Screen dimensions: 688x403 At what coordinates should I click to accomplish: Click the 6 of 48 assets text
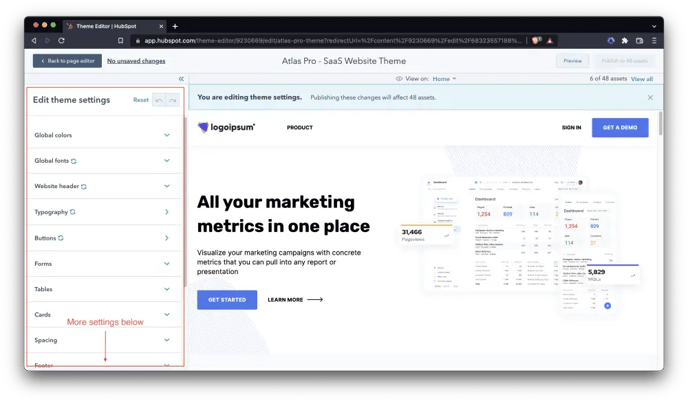coord(608,79)
